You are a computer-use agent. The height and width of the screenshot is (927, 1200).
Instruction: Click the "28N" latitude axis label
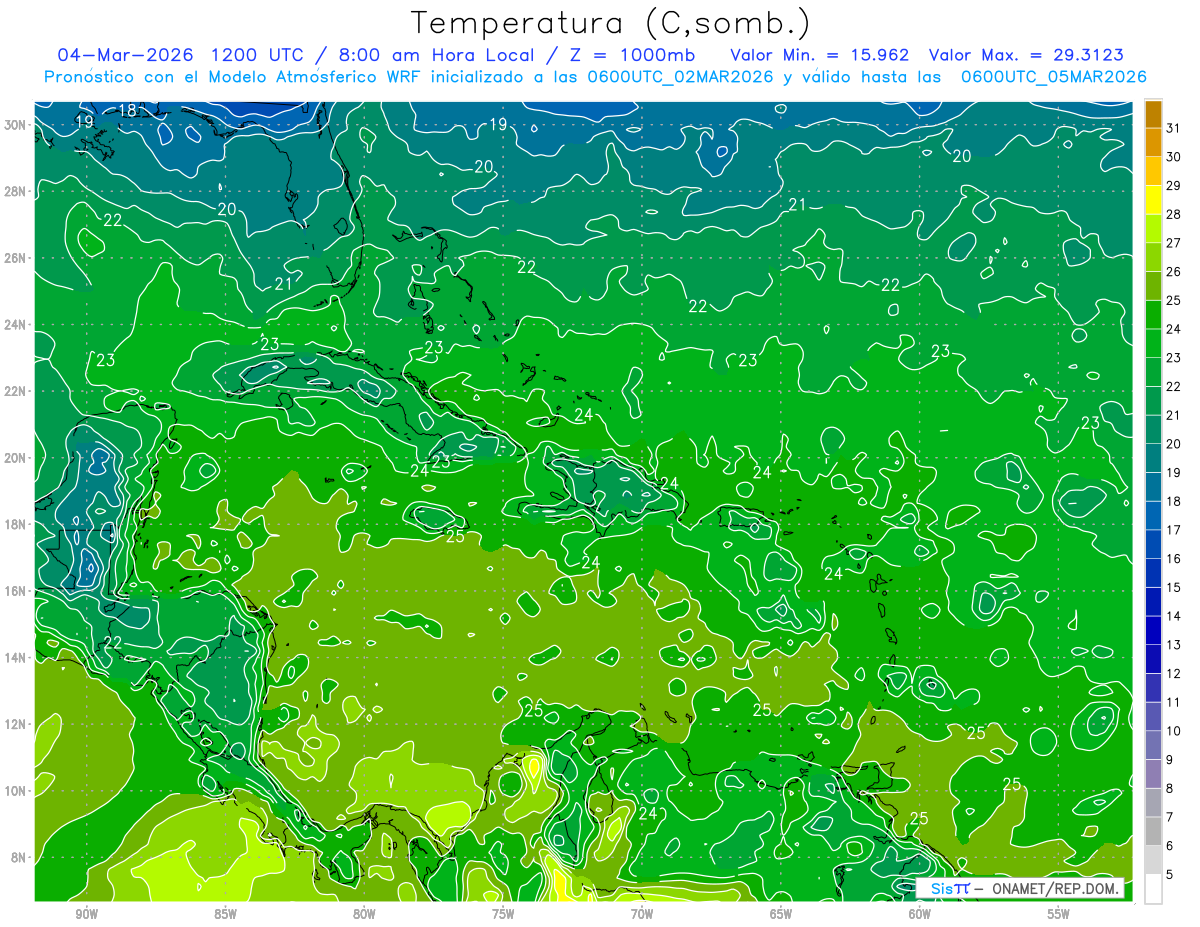(x=17, y=191)
